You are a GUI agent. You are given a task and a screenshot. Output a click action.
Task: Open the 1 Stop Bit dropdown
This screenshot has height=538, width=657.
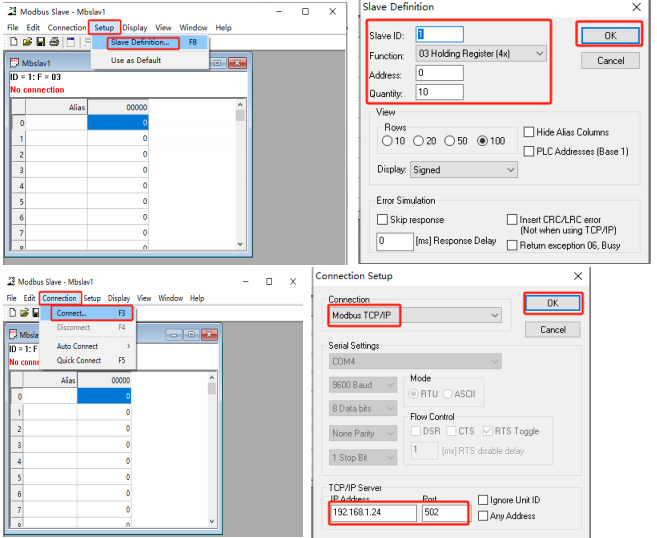[363, 458]
